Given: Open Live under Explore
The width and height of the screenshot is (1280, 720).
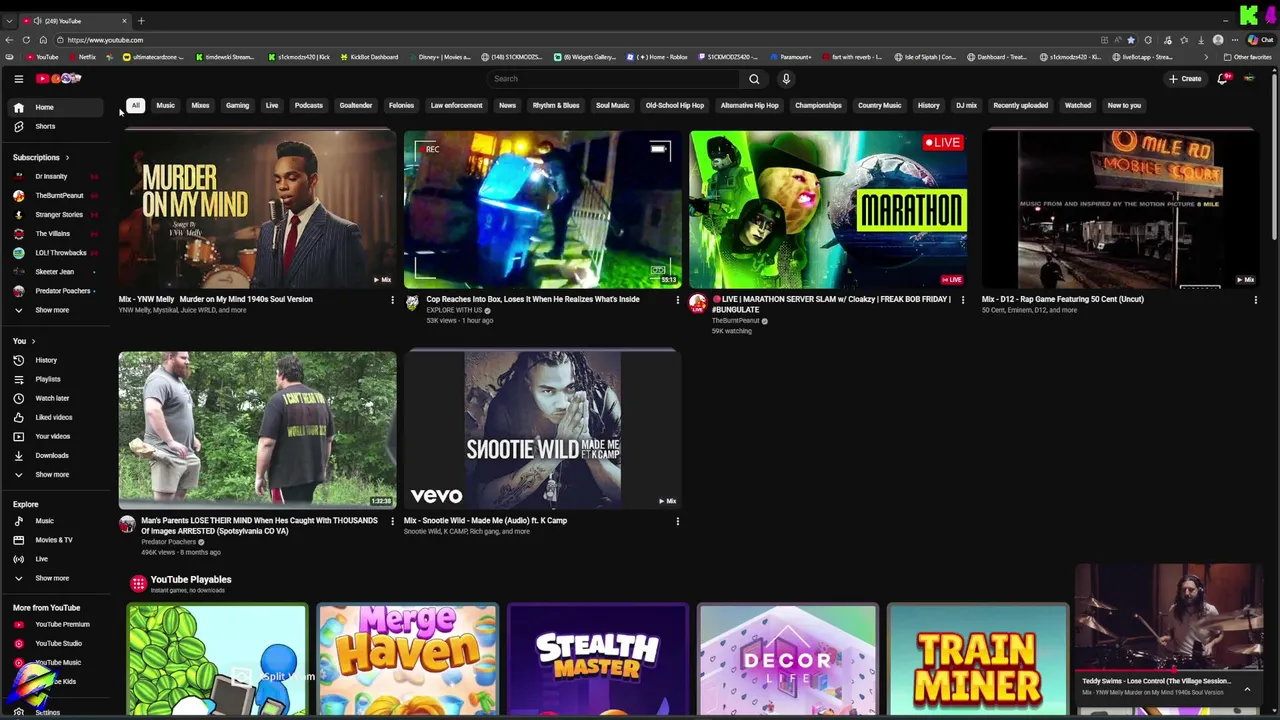Looking at the screenshot, I should tap(56, 559).
